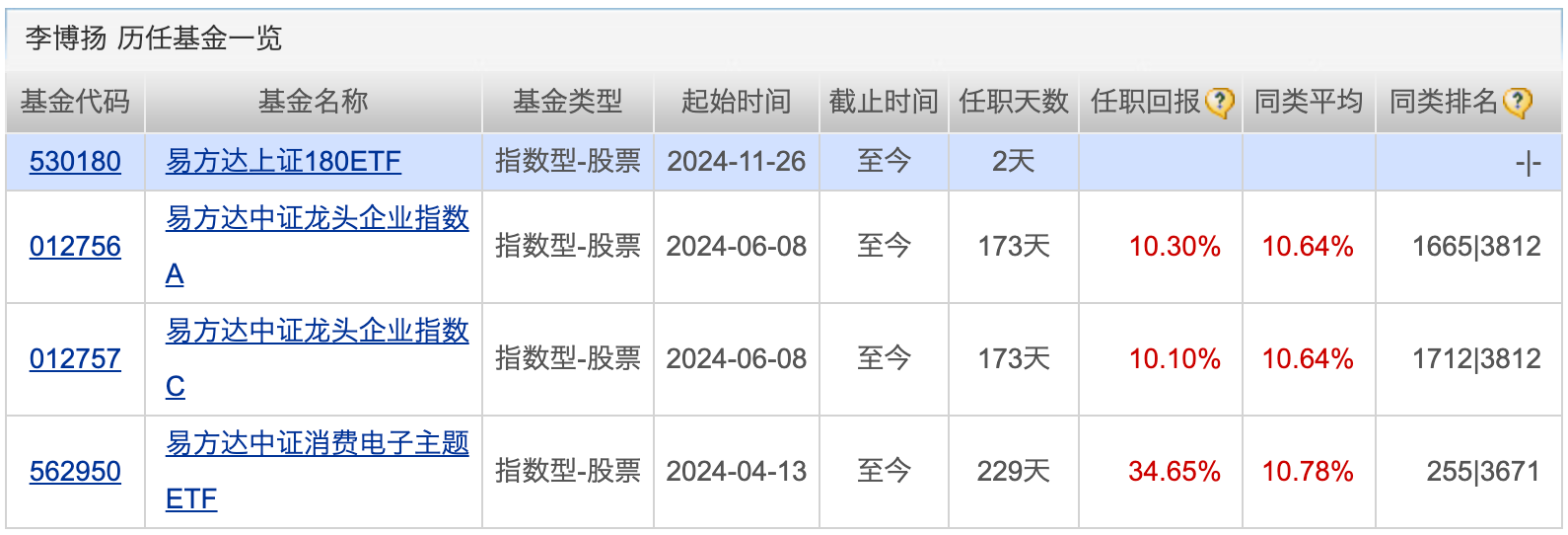Open 易方达中证消费电子主题ETF fund link
The height and width of the screenshot is (535, 1568).
(x=317, y=472)
